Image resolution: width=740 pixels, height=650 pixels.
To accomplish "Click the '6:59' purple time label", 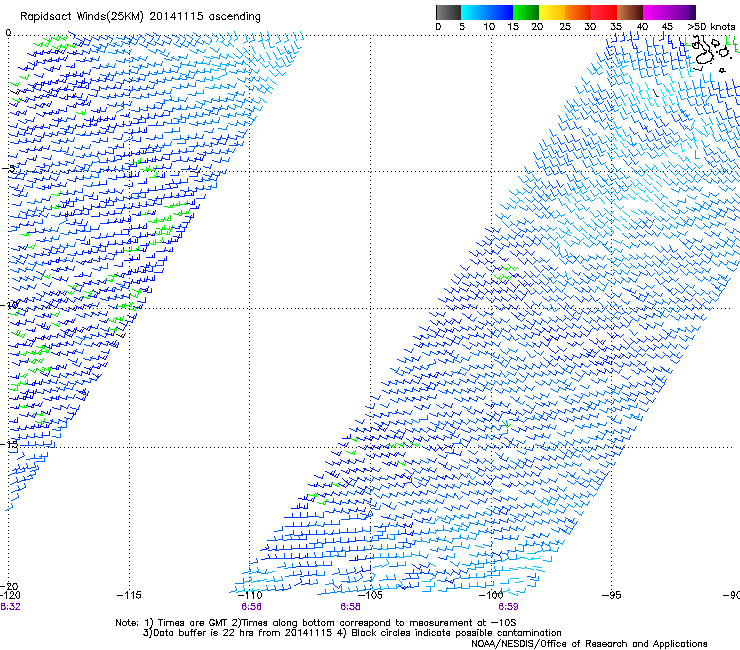I will click(508, 607).
